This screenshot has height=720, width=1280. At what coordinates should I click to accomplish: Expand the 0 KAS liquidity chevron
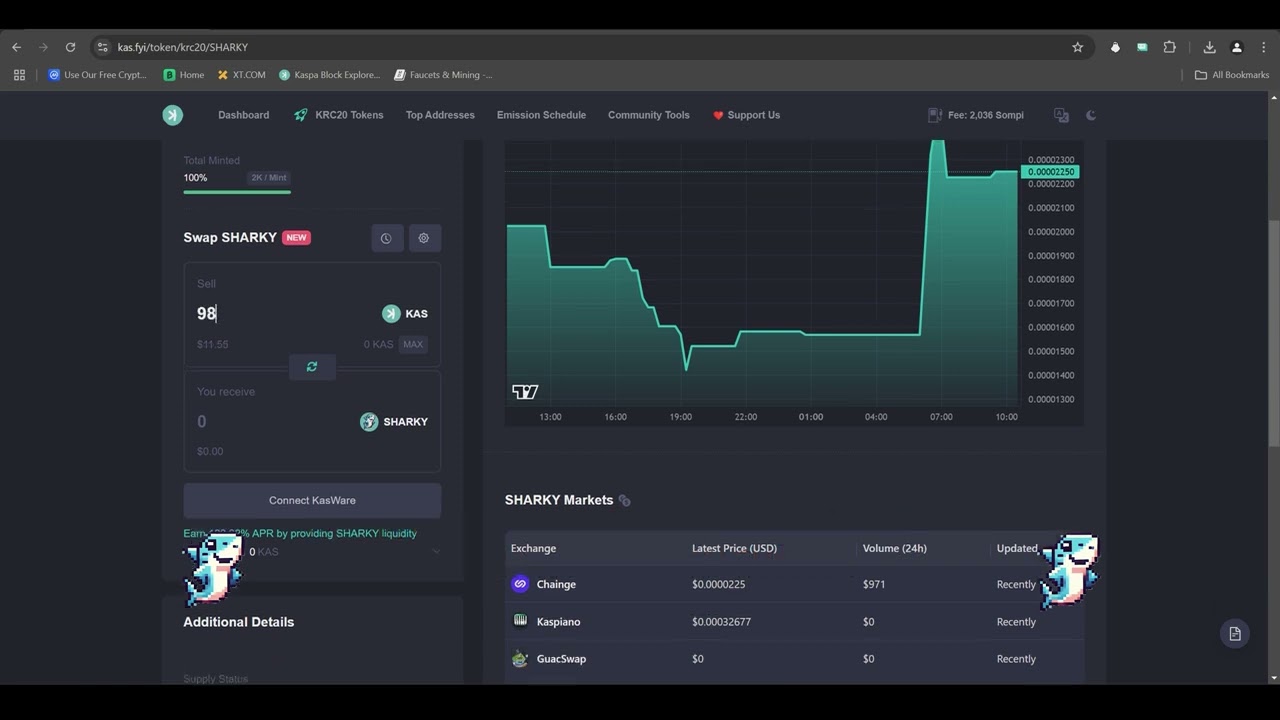point(435,552)
